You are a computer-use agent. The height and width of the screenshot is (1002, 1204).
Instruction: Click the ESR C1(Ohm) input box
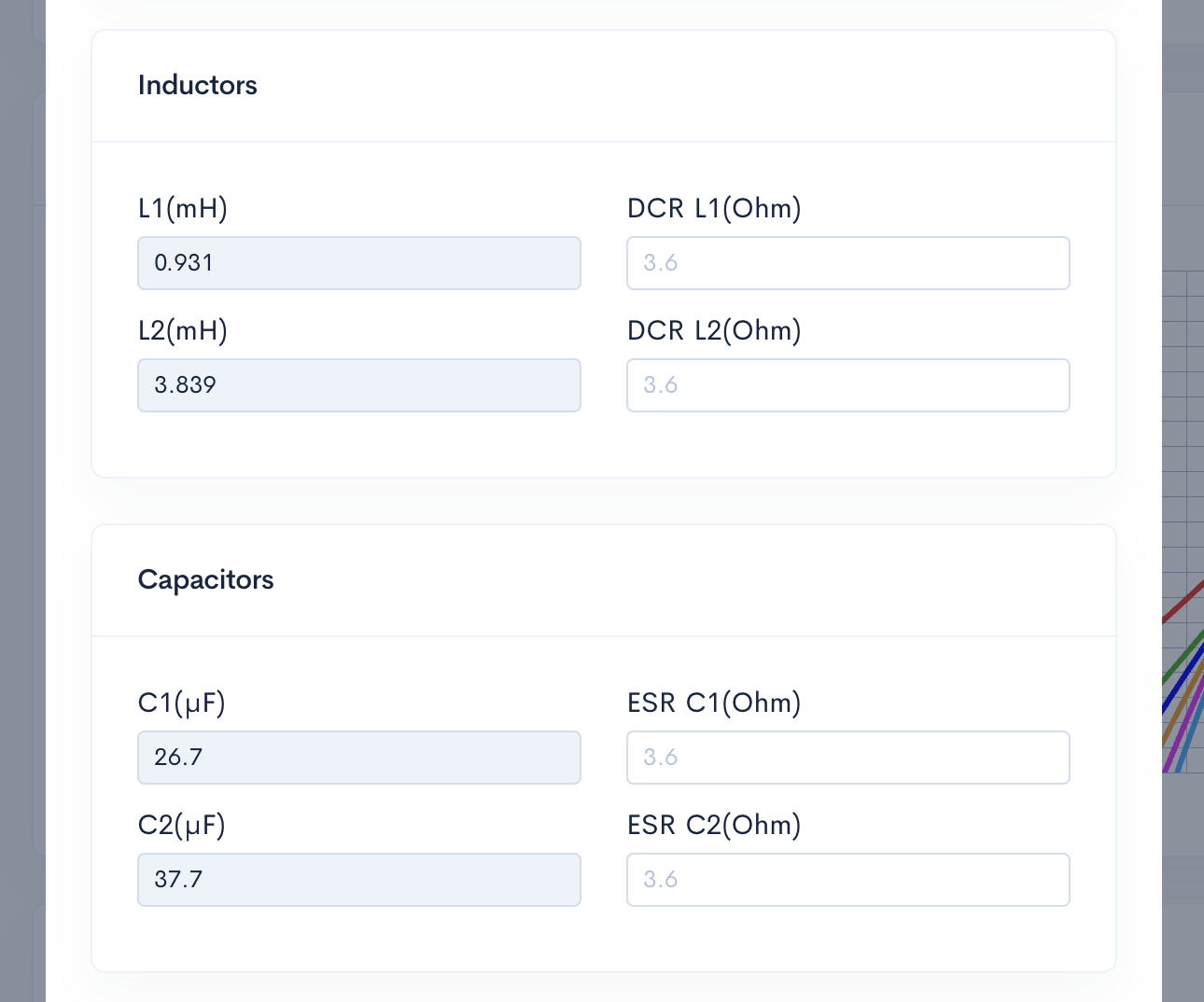tap(847, 758)
